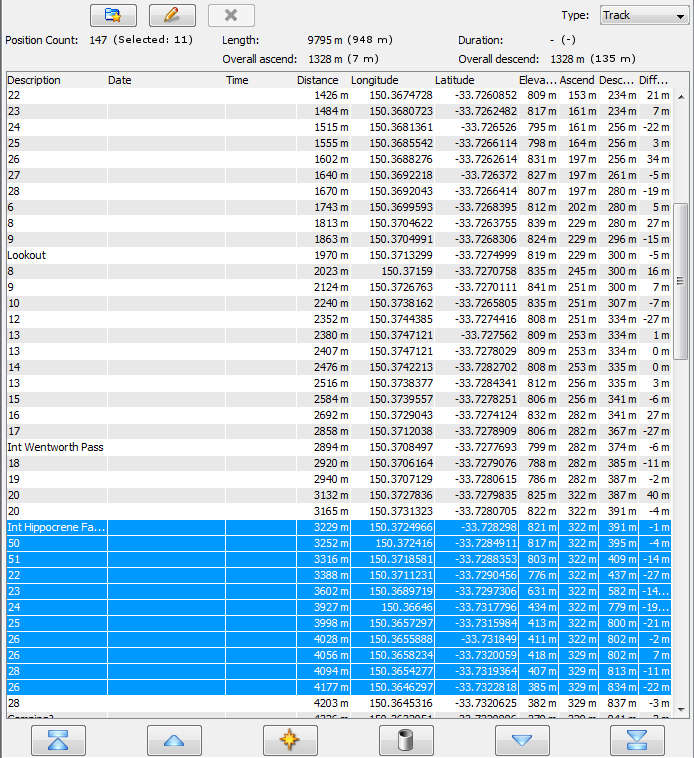
Task: Click the scrollbar down arrow
Action: [x=682, y=710]
